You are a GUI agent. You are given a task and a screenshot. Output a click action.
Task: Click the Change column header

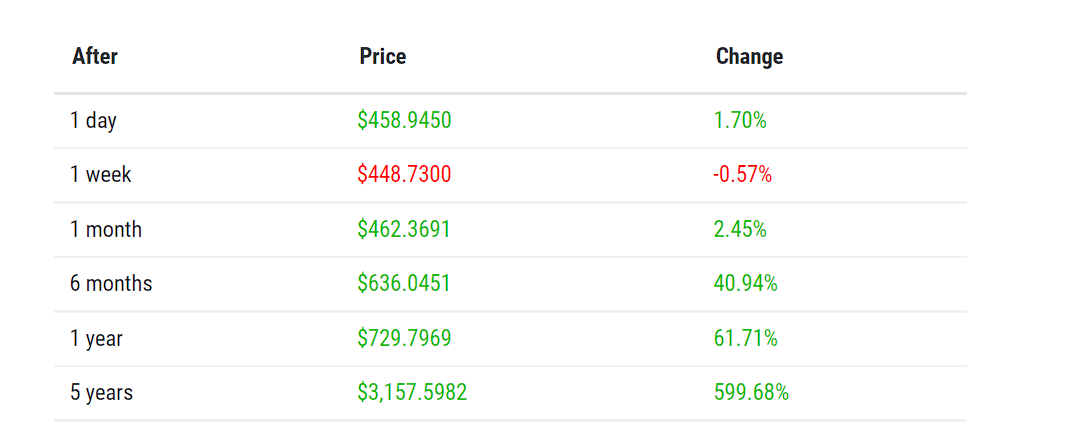(749, 57)
